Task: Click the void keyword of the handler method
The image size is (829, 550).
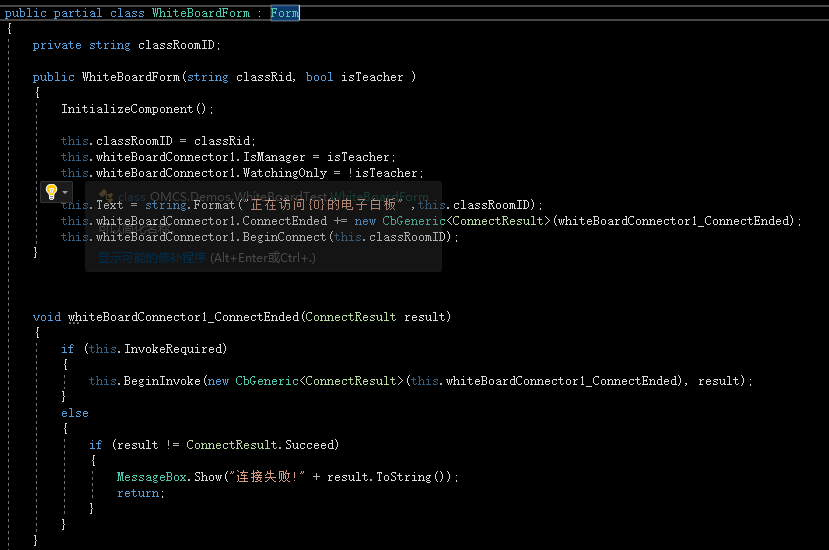Action: [47, 317]
